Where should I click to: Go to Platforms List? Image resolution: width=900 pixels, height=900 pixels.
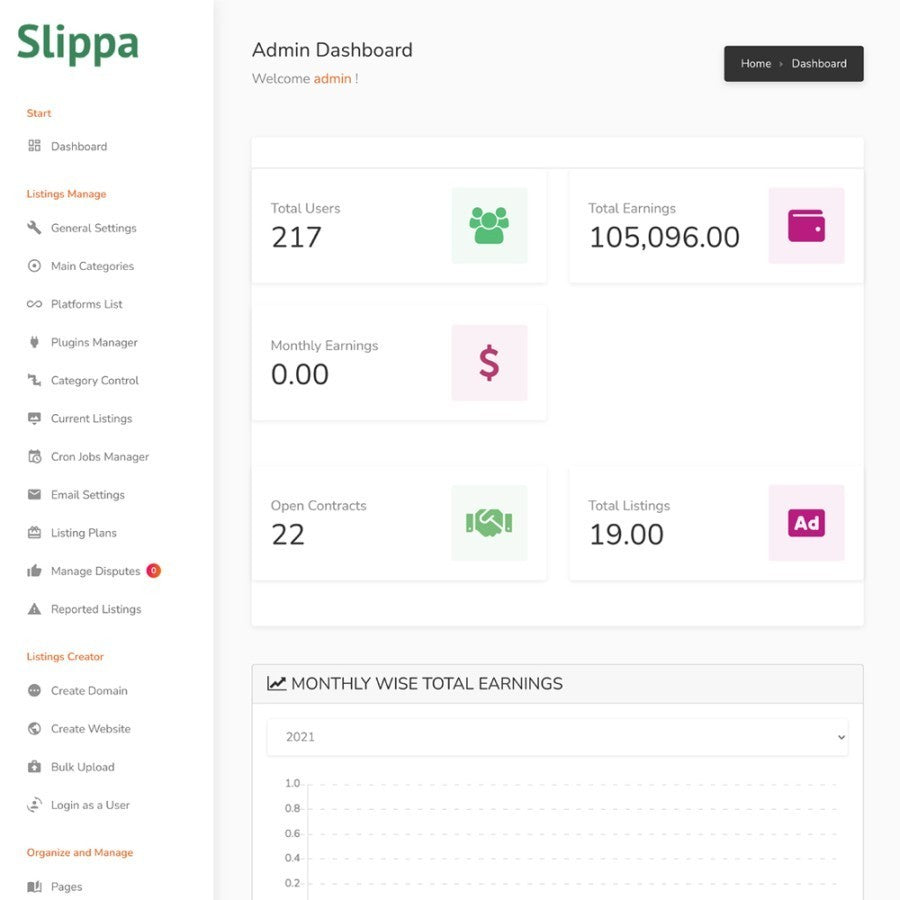point(87,304)
